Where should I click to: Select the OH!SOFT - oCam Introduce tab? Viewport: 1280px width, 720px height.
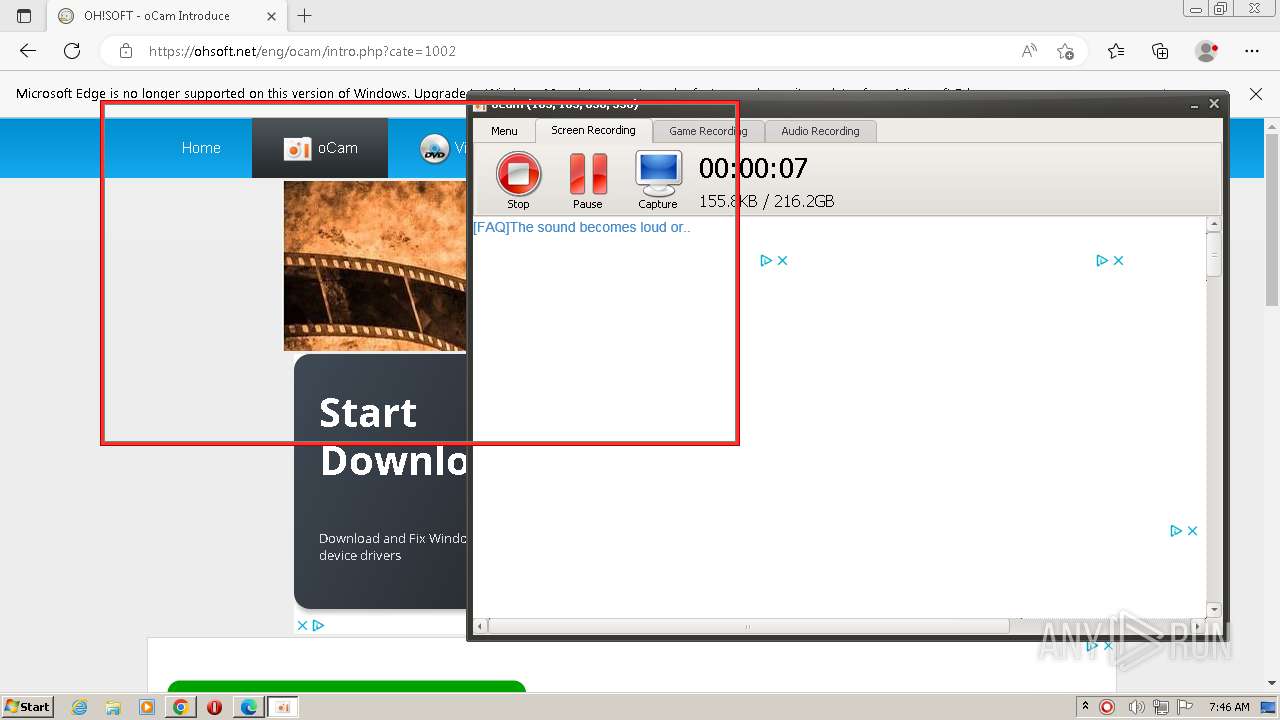point(168,16)
